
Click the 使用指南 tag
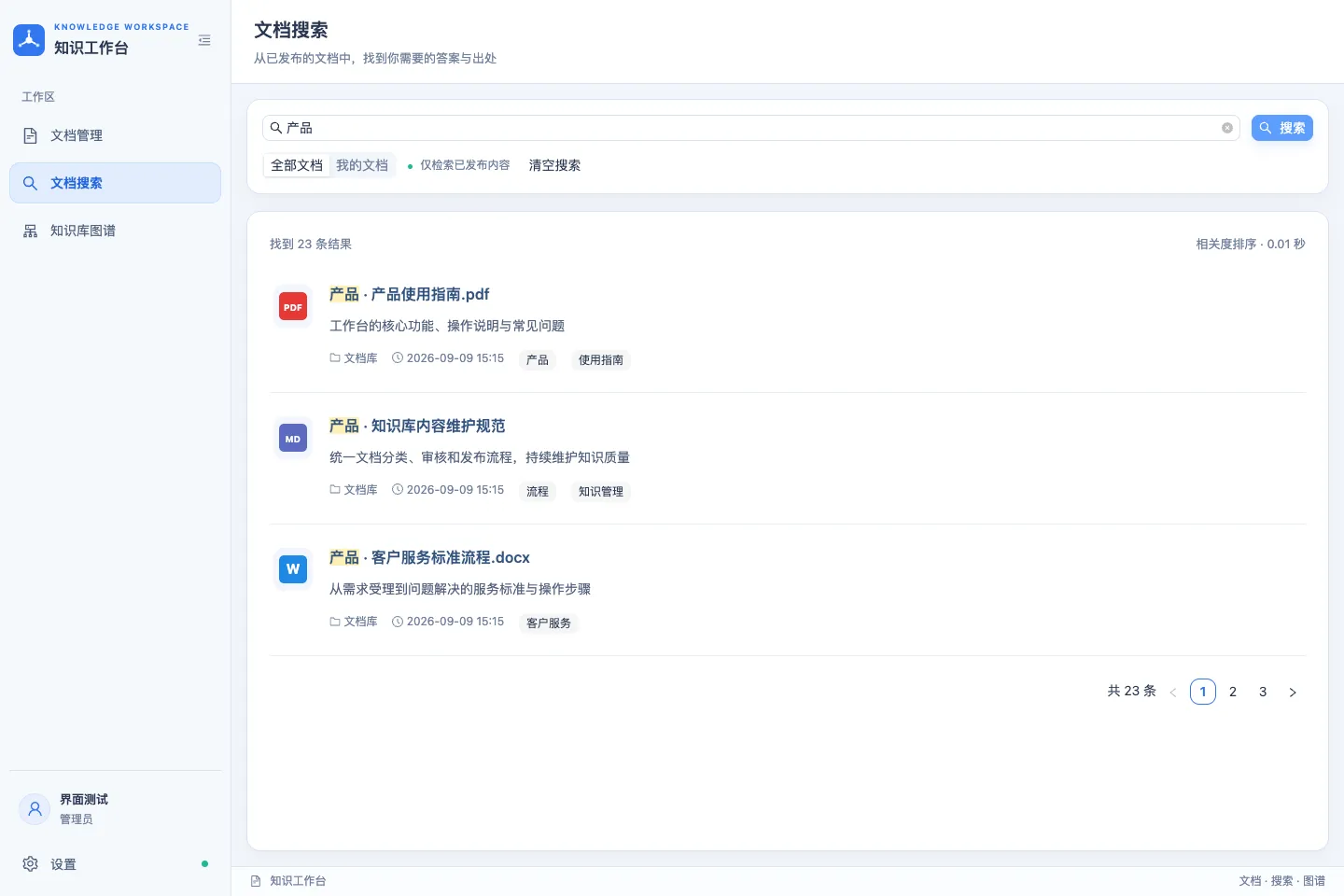pyautogui.click(x=601, y=360)
